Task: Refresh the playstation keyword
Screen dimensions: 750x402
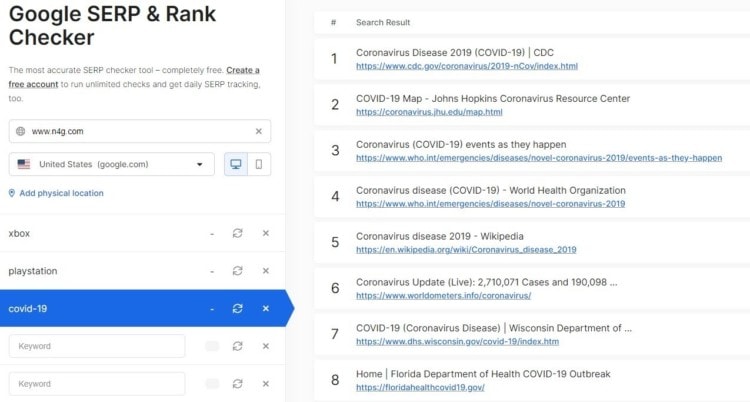Action: (238, 271)
